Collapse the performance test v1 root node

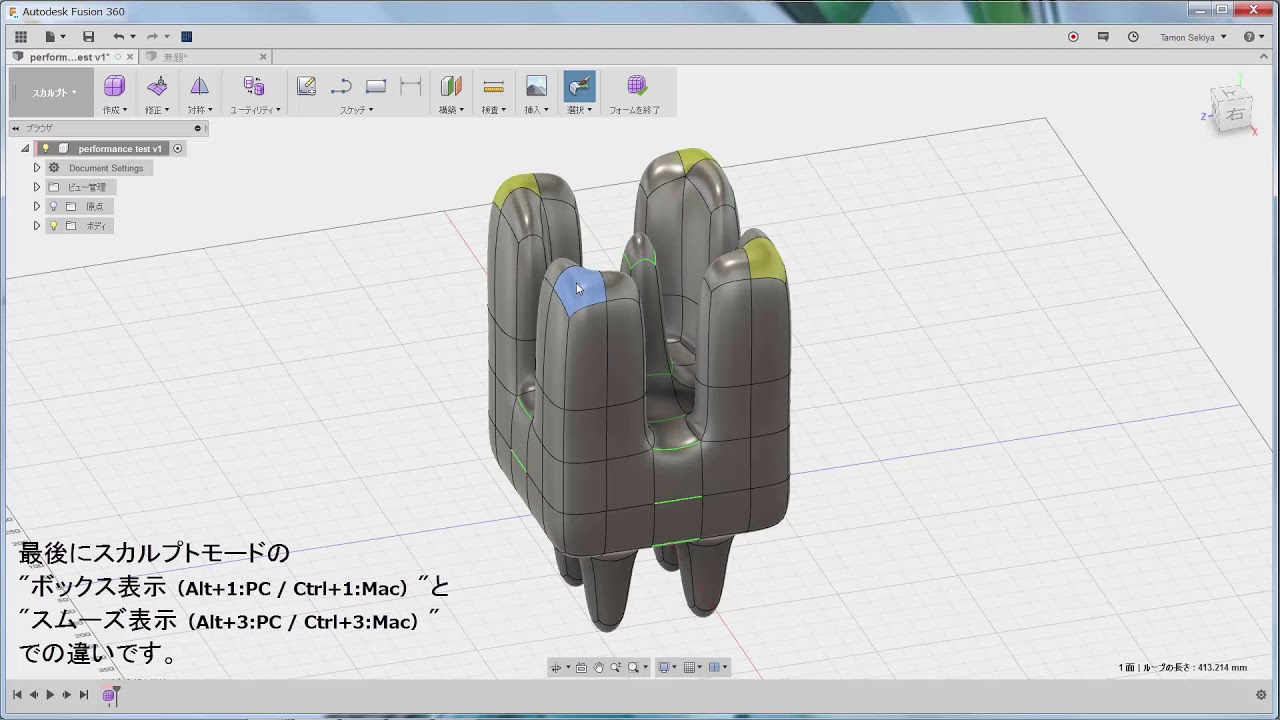(25, 148)
